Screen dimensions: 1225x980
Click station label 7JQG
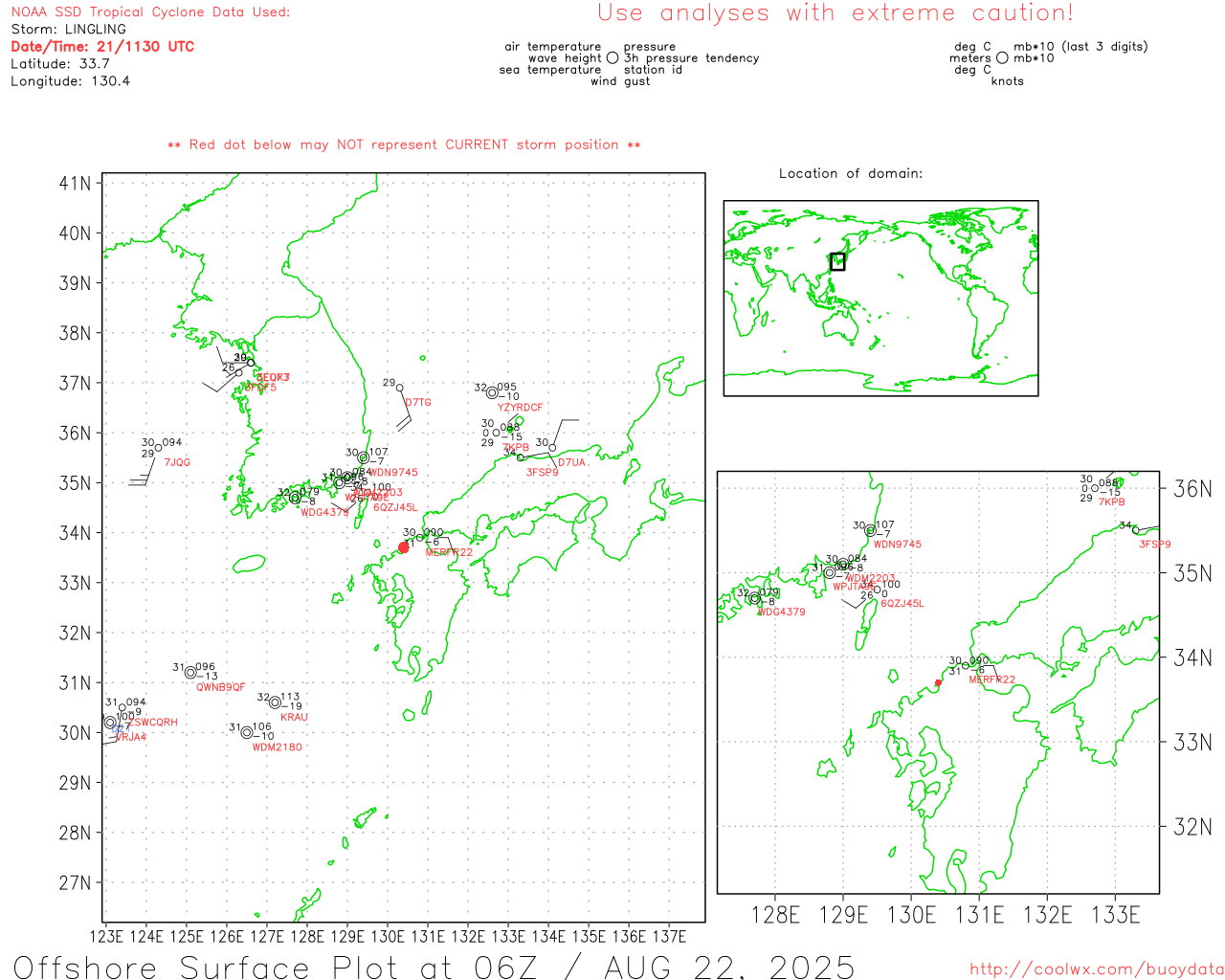(177, 462)
